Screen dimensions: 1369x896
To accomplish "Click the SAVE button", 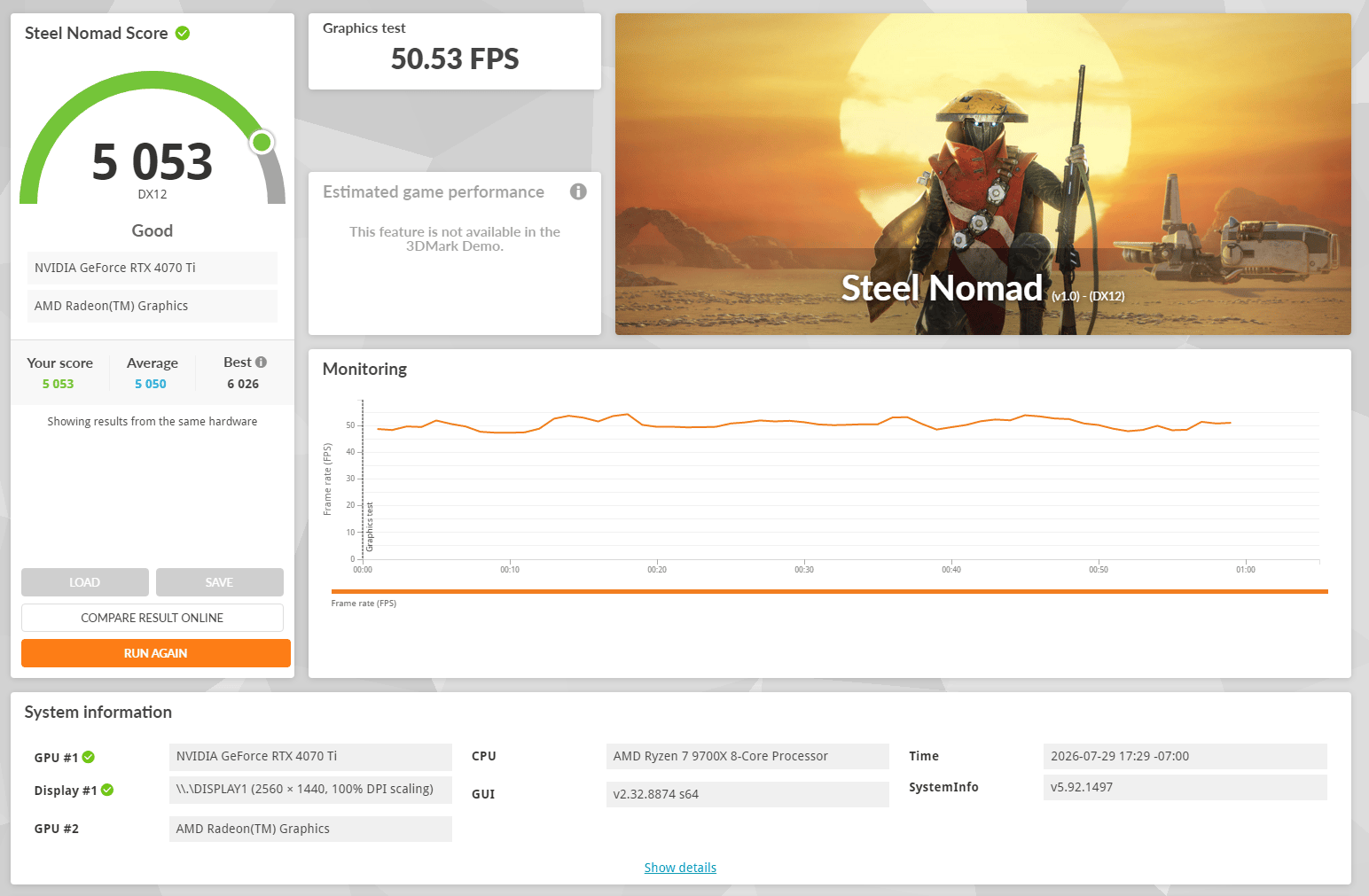I will pyautogui.click(x=220, y=582).
